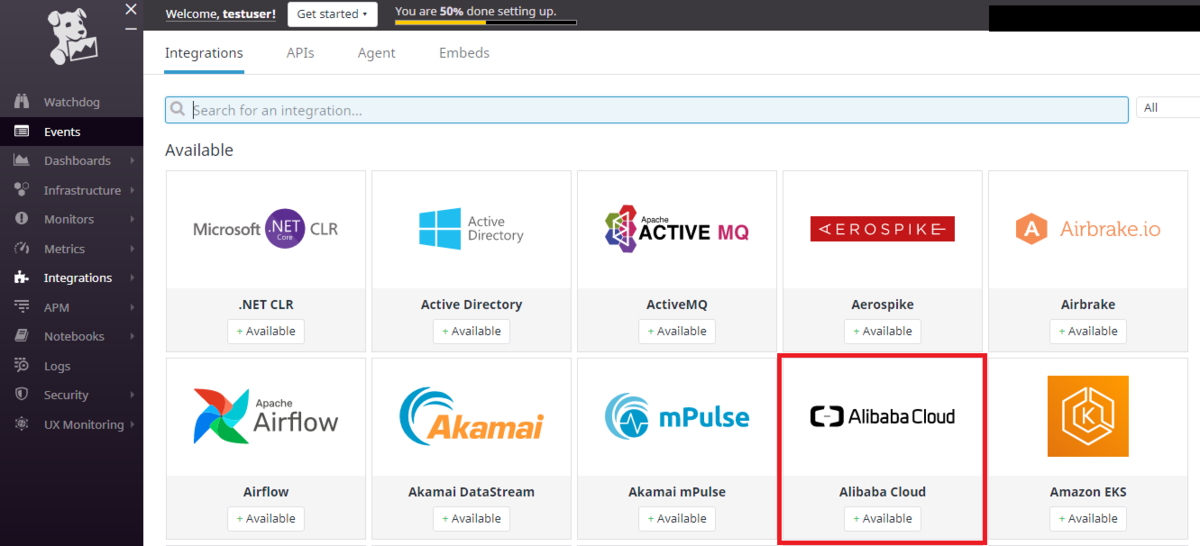
Task: Click the Alibaba Cloud title text
Action: tap(882, 492)
